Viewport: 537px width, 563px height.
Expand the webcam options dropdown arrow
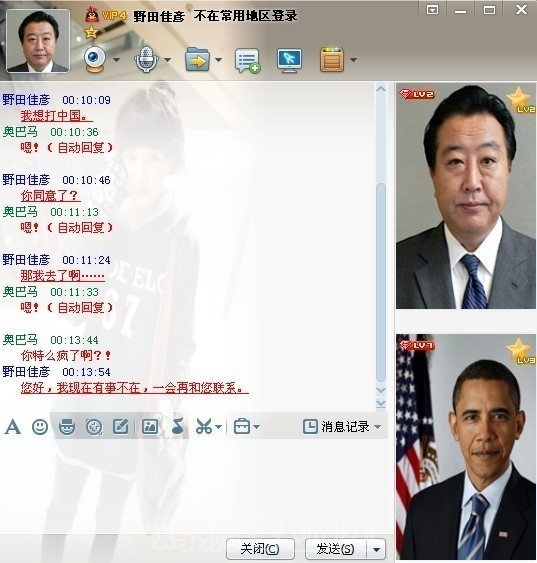[x=116, y=60]
